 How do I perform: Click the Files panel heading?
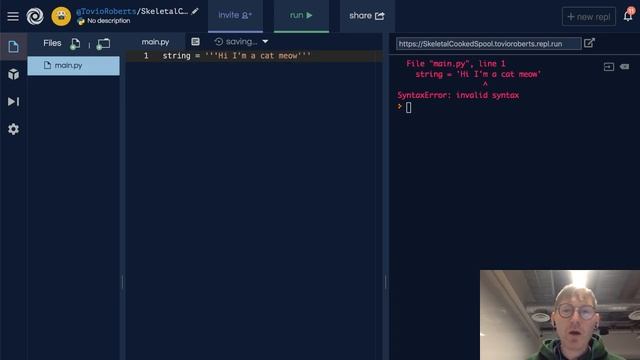coord(52,43)
